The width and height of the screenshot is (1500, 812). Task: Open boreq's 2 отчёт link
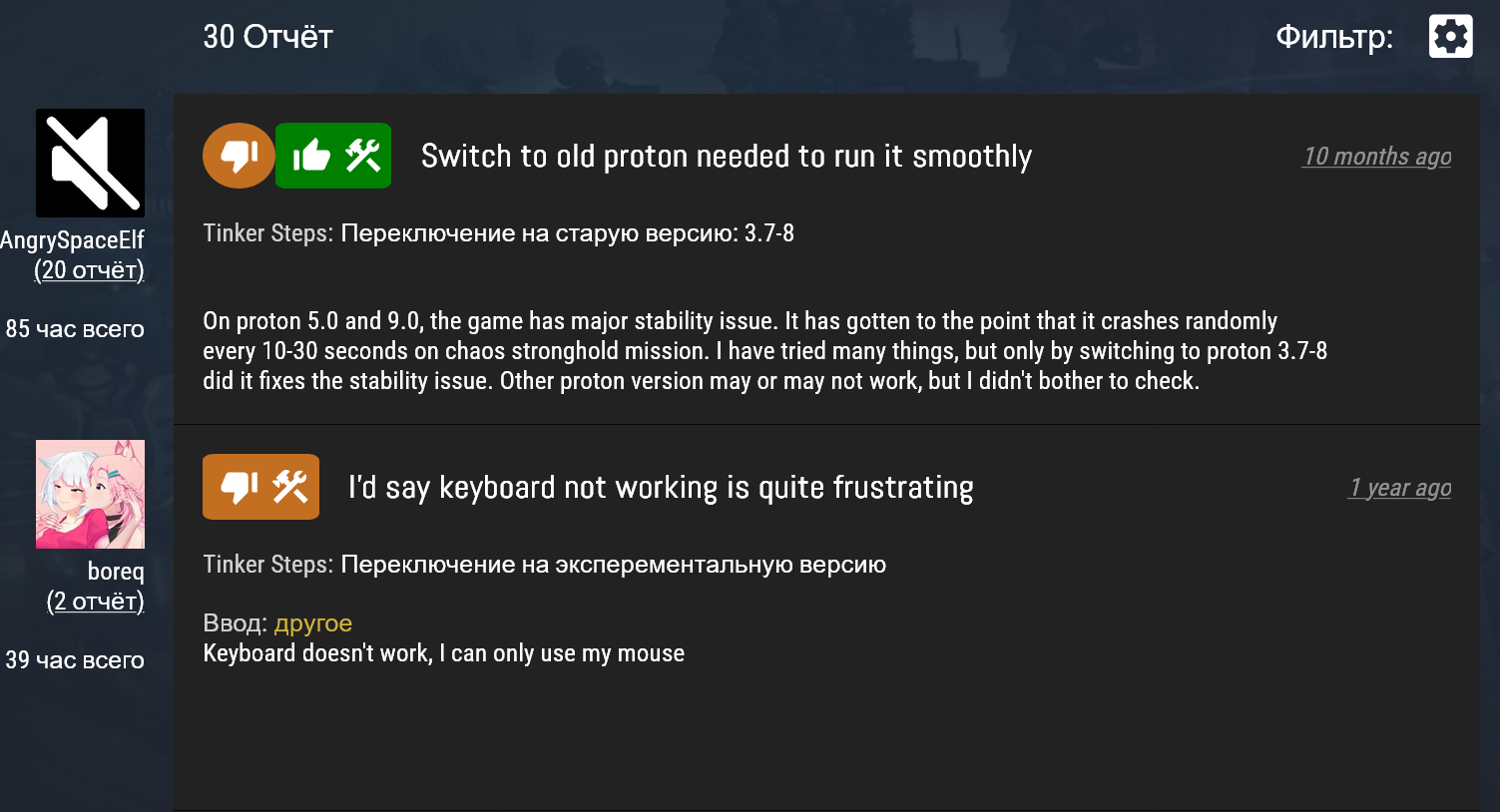pos(96,602)
